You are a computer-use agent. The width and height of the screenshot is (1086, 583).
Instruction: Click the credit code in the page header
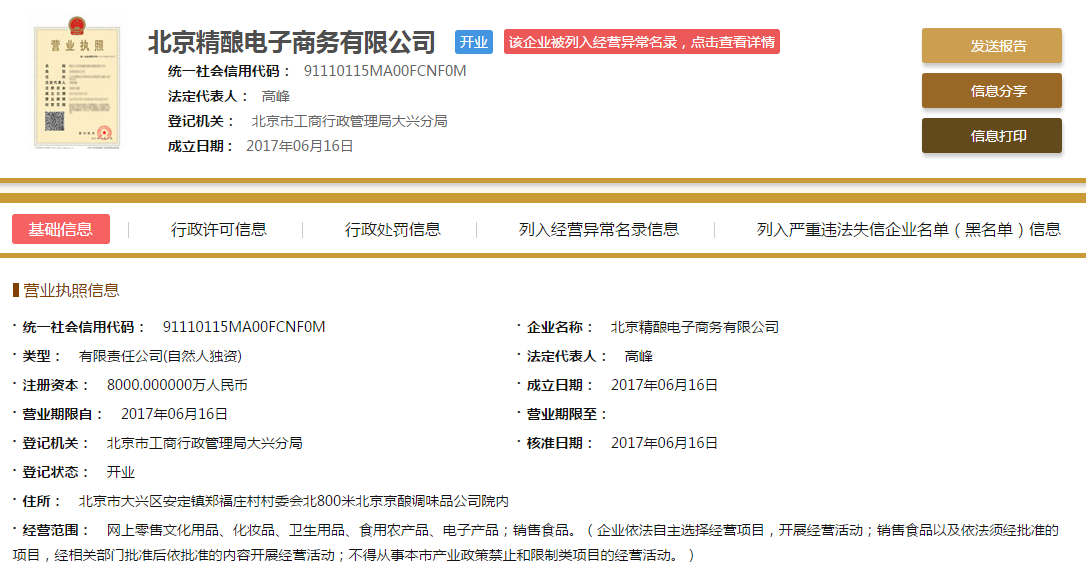tap(385, 71)
